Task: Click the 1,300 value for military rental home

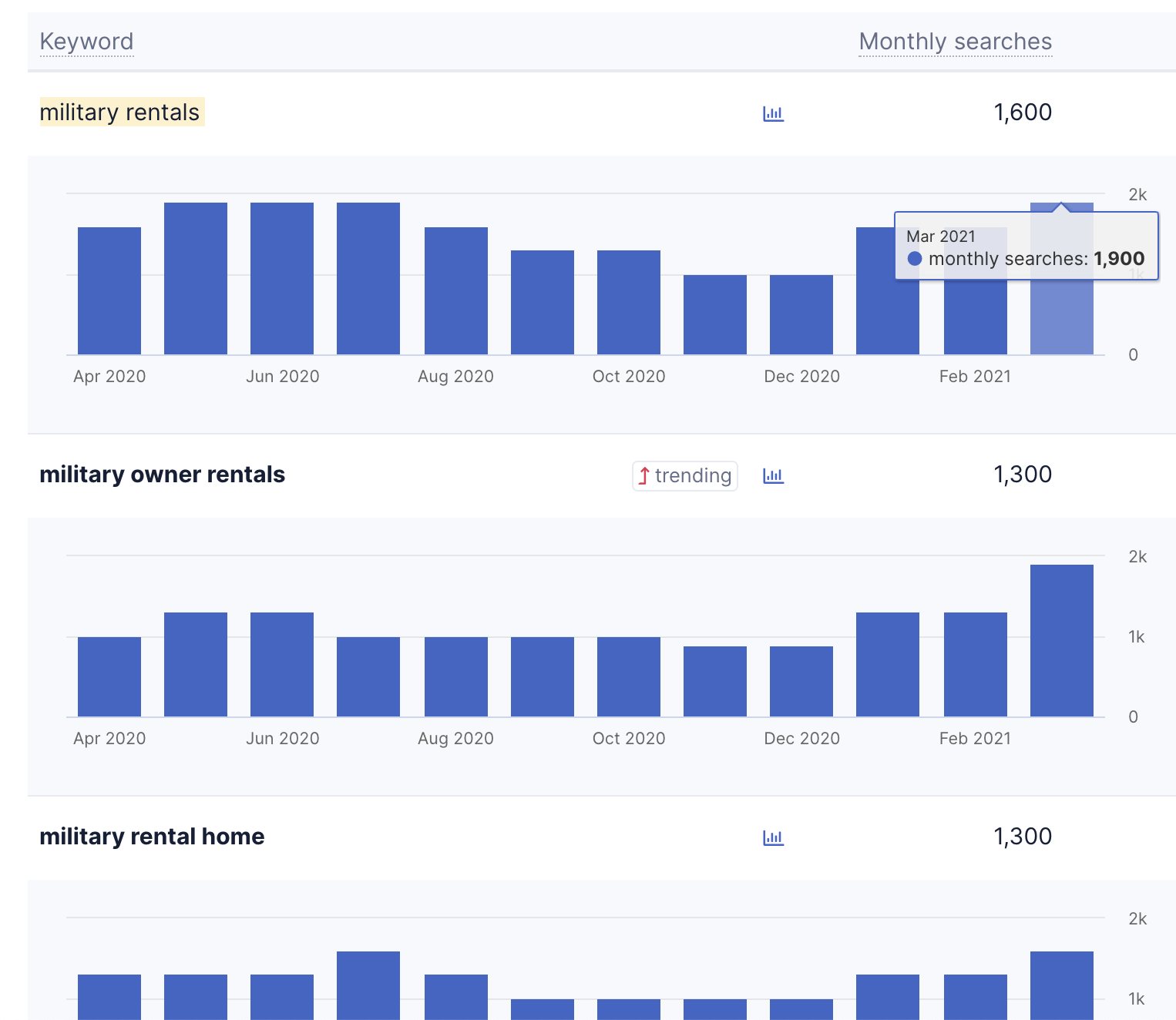Action: pyautogui.click(x=1022, y=837)
